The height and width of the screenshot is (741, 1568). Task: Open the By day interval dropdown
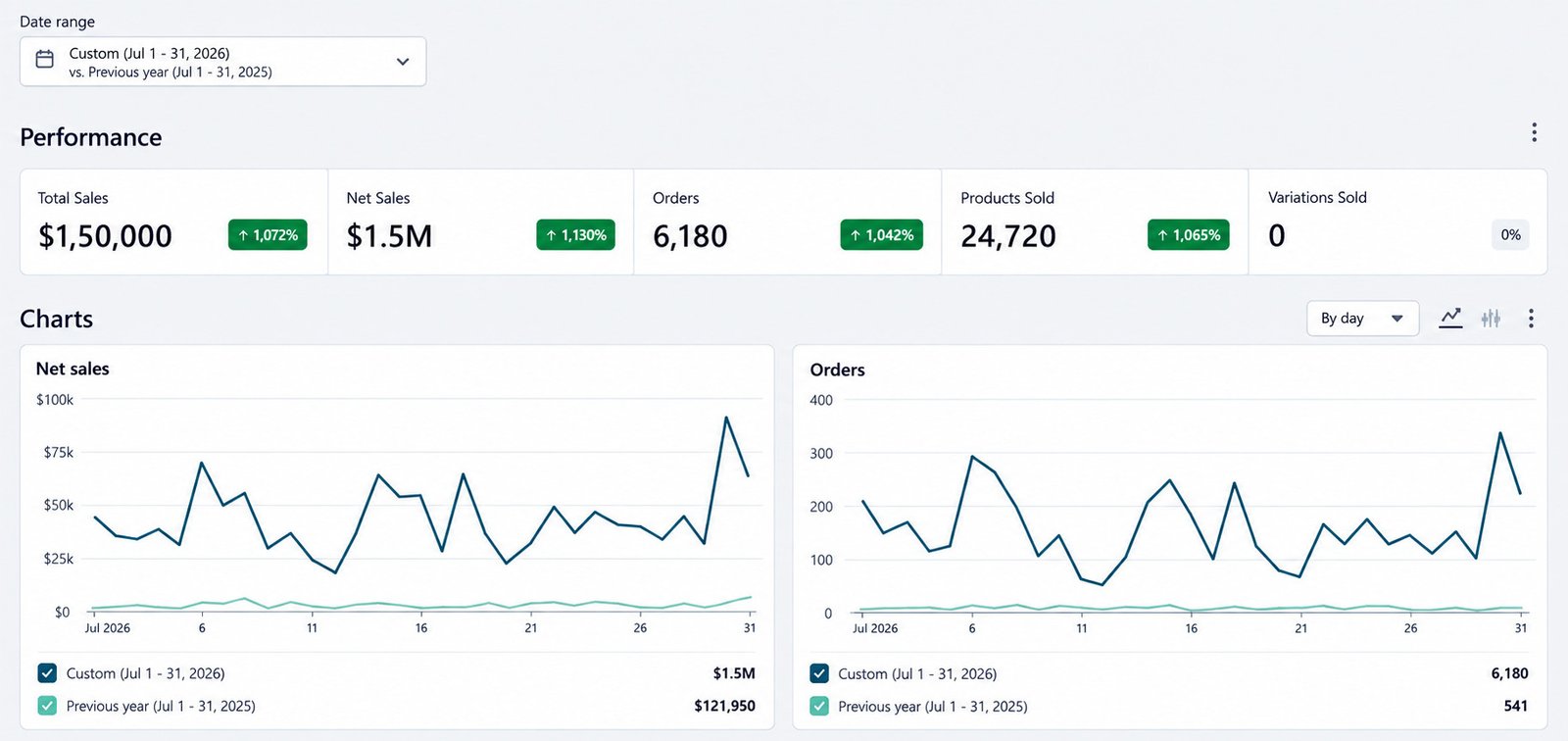pyautogui.click(x=1362, y=319)
